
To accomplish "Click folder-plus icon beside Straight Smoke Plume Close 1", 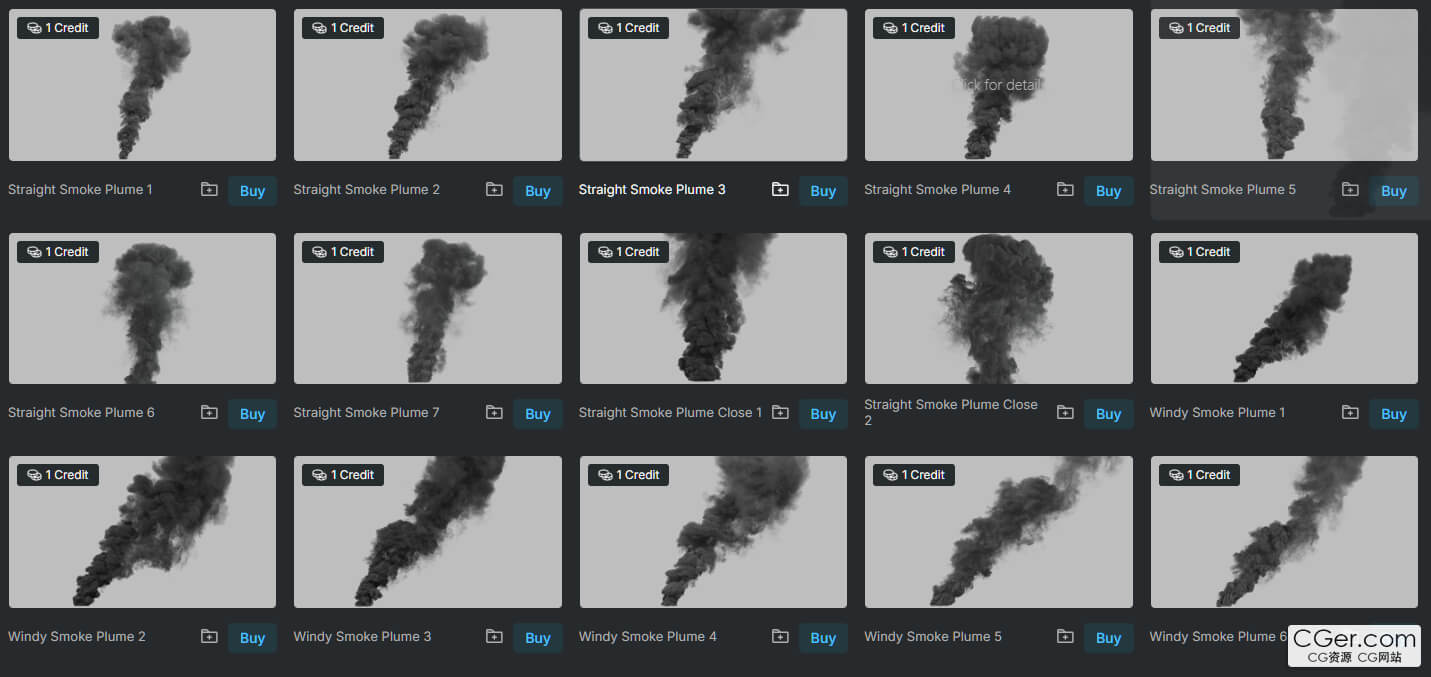I will click(x=780, y=412).
